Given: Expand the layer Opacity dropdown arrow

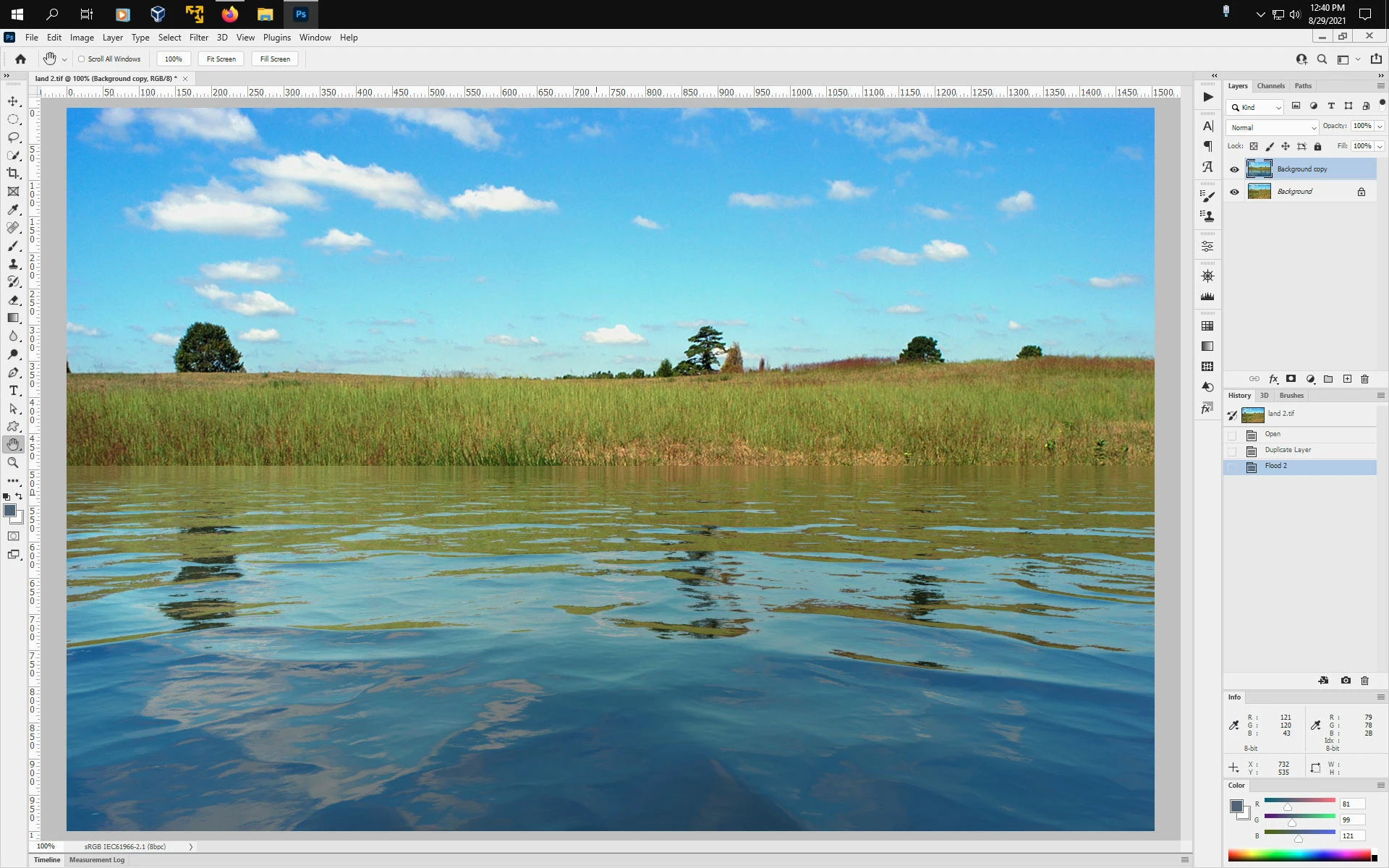Looking at the screenshot, I should tap(1380, 126).
